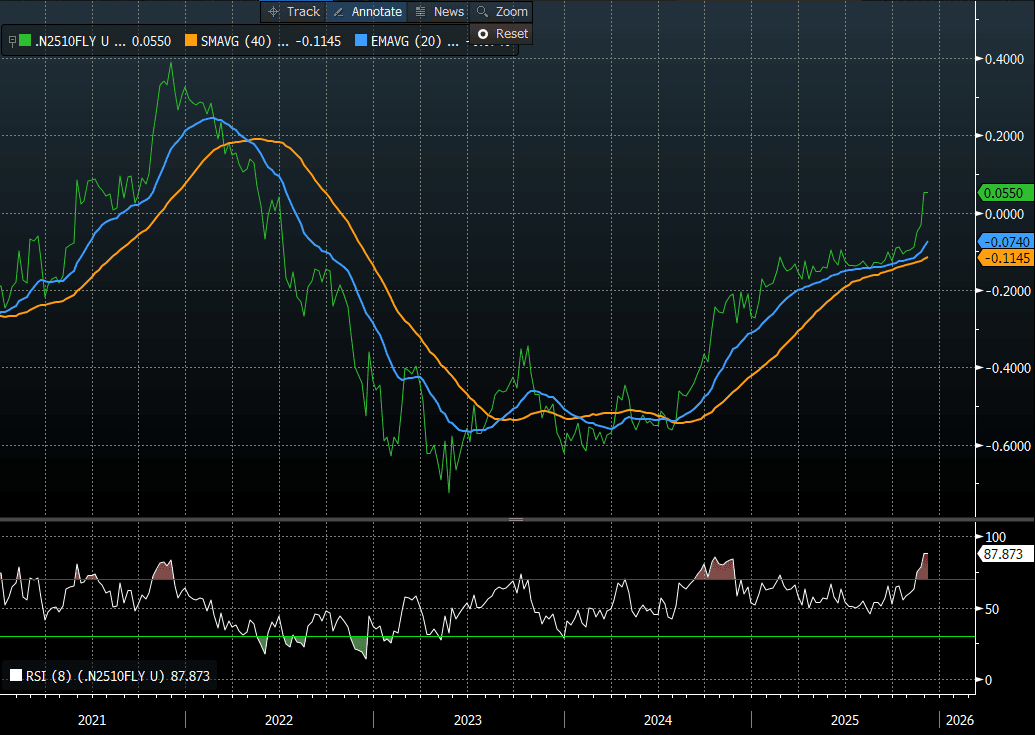The width and height of the screenshot is (1035, 735).
Task: Click the white RSI (8) legend swatch
Action: pos(15,675)
